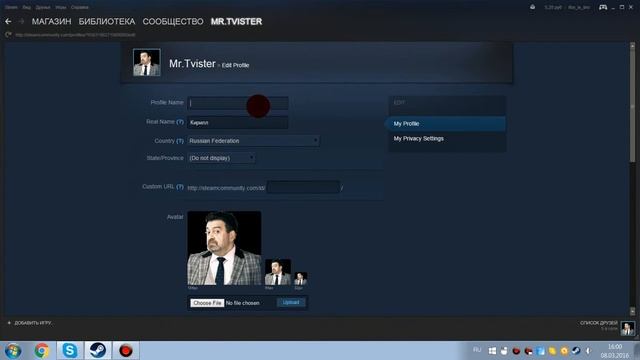This screenshot has height=360, width=640.
Task: Open the БИБЛИОТЕКА tab
Action: pos(107,22)
